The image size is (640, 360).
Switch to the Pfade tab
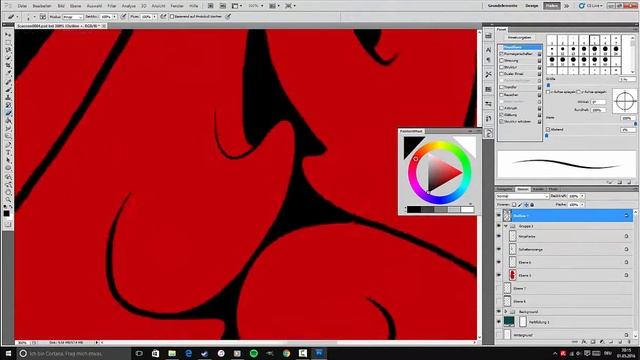(x=553, y=189)
